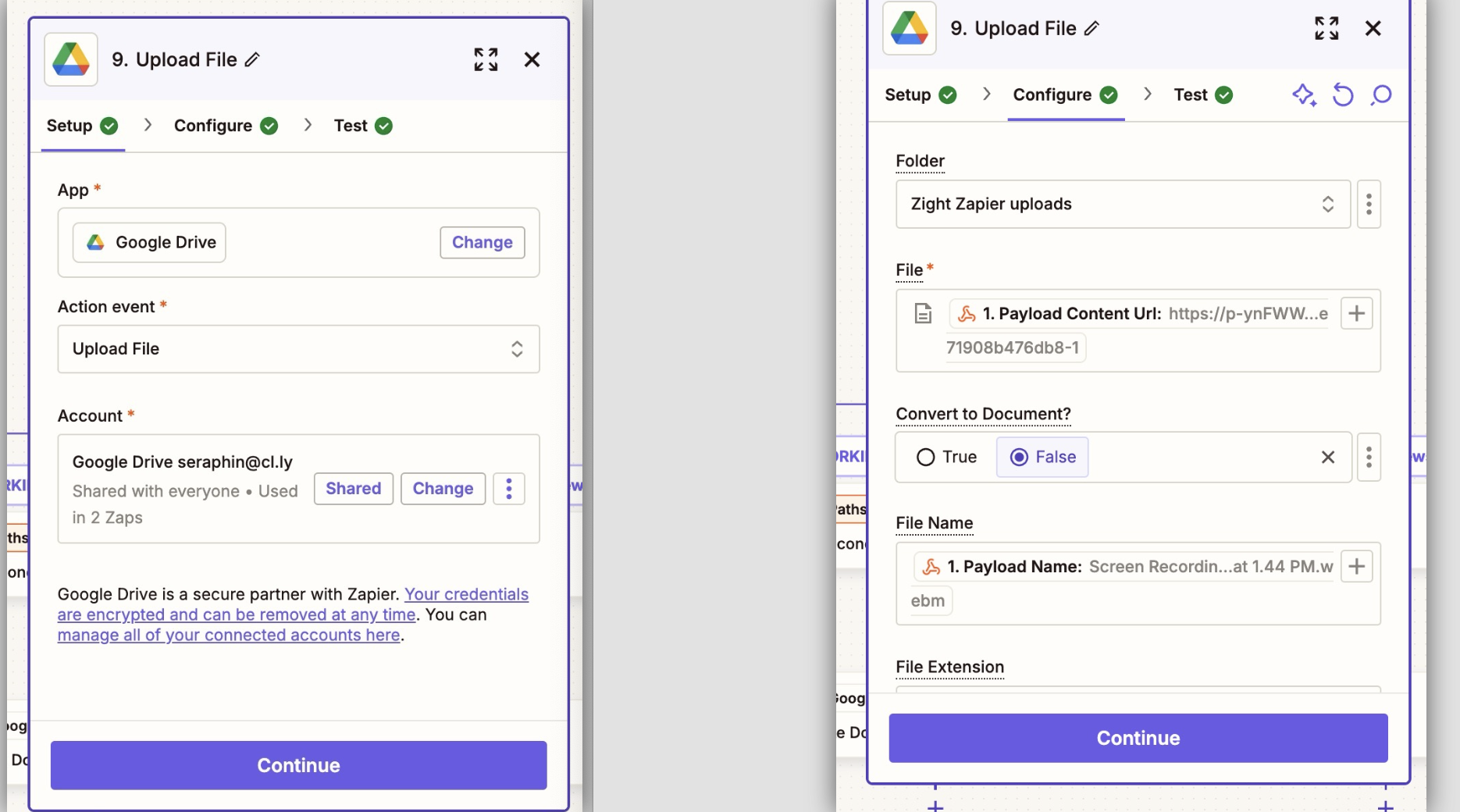Add data with plus button in File field
This screenshot has width=1460, height=812.
tap(1357, 313)
